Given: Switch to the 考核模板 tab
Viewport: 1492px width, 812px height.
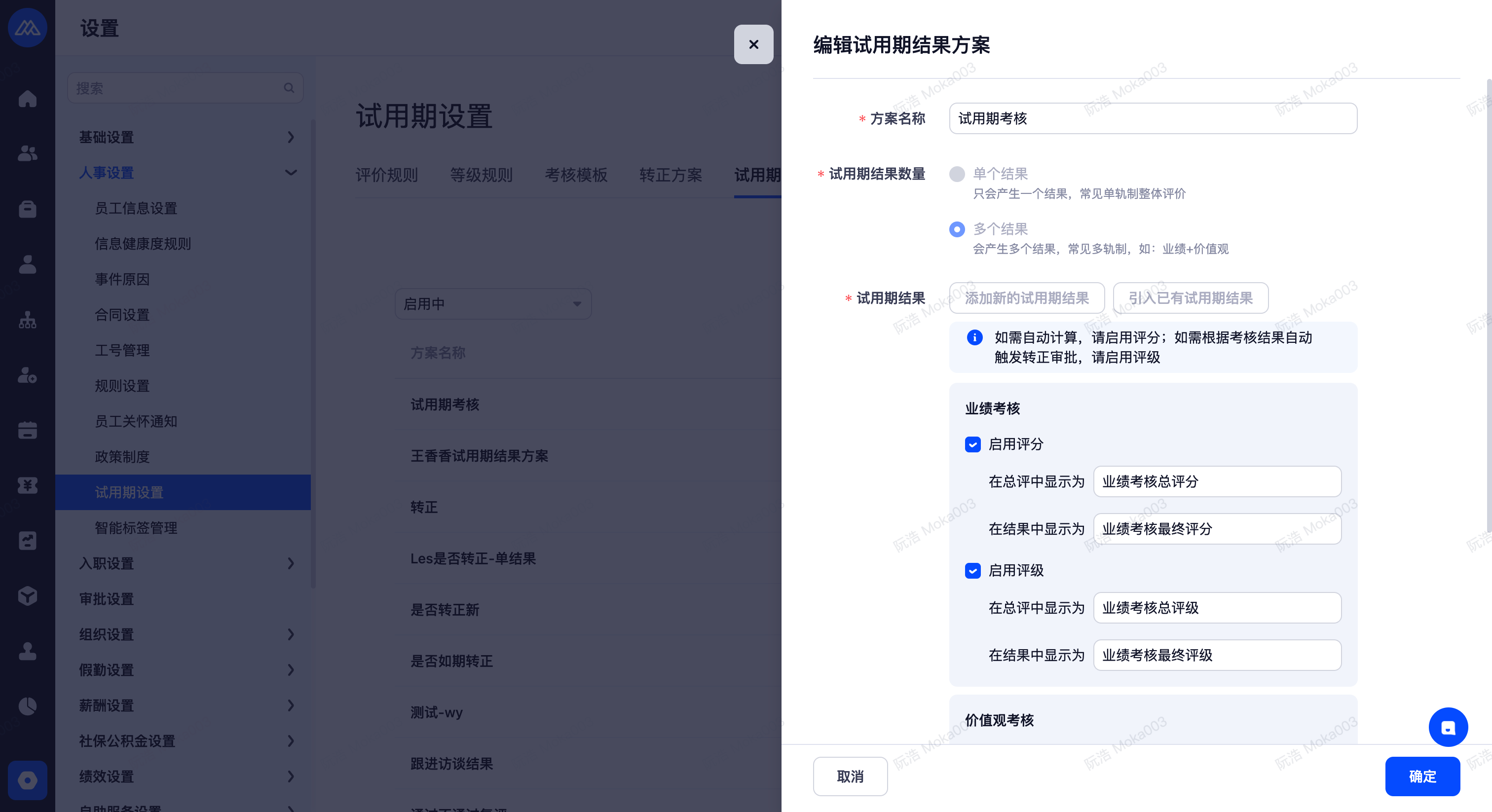Looking at the screenshot, I should click(x=576, y=175).
